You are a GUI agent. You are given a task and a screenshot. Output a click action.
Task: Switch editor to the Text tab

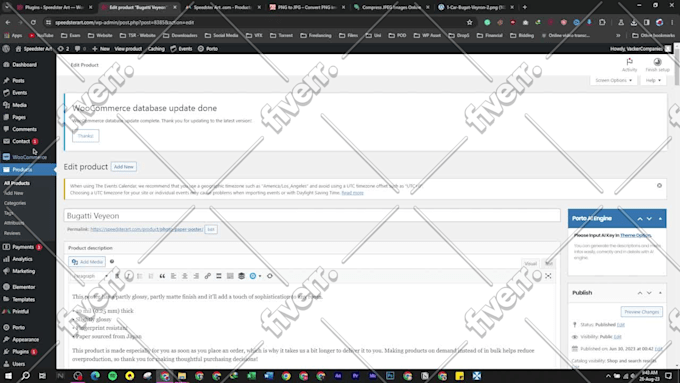point(549,263)
